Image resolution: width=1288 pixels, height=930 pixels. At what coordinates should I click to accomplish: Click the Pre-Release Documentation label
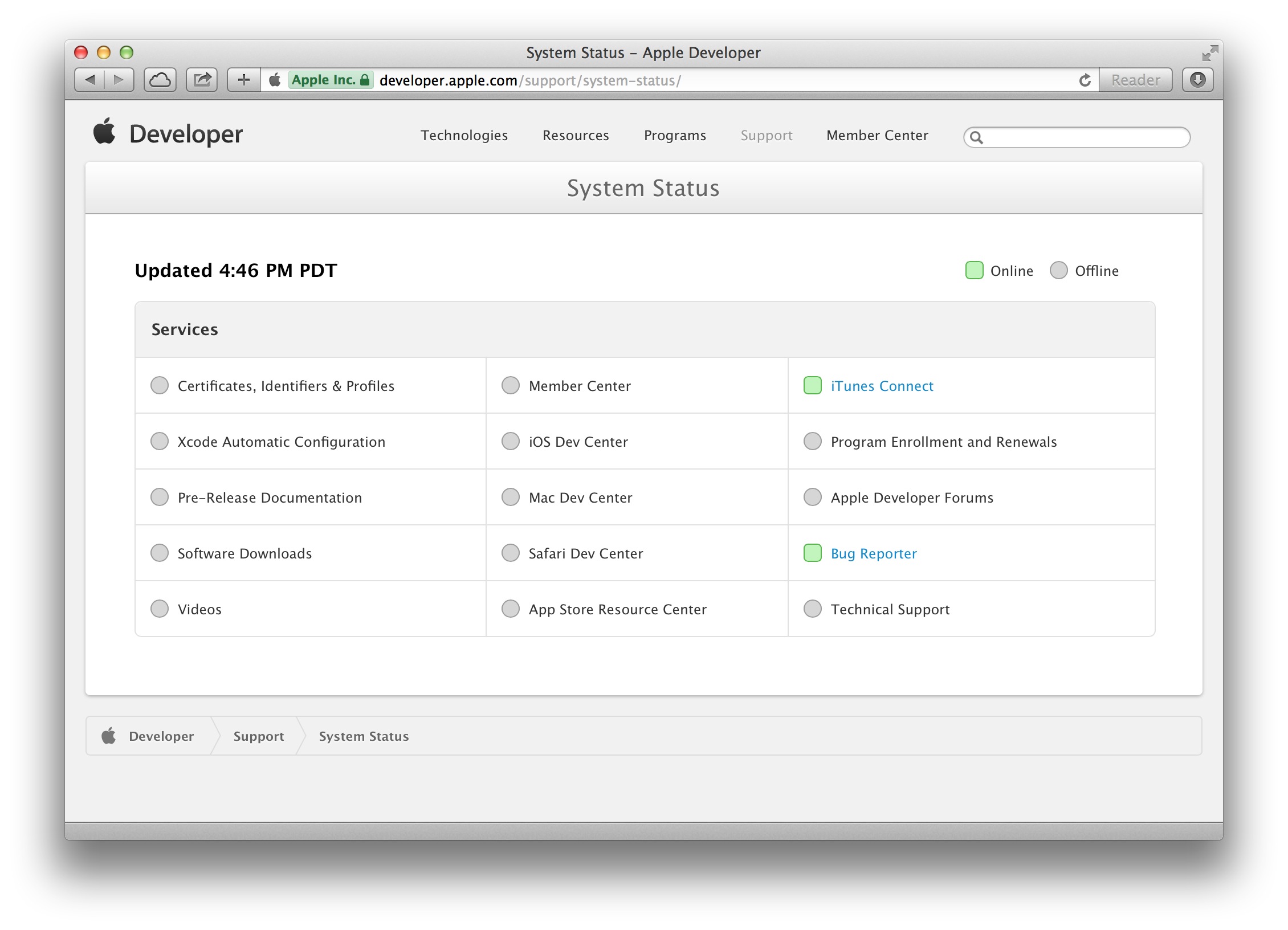(270, 497)
